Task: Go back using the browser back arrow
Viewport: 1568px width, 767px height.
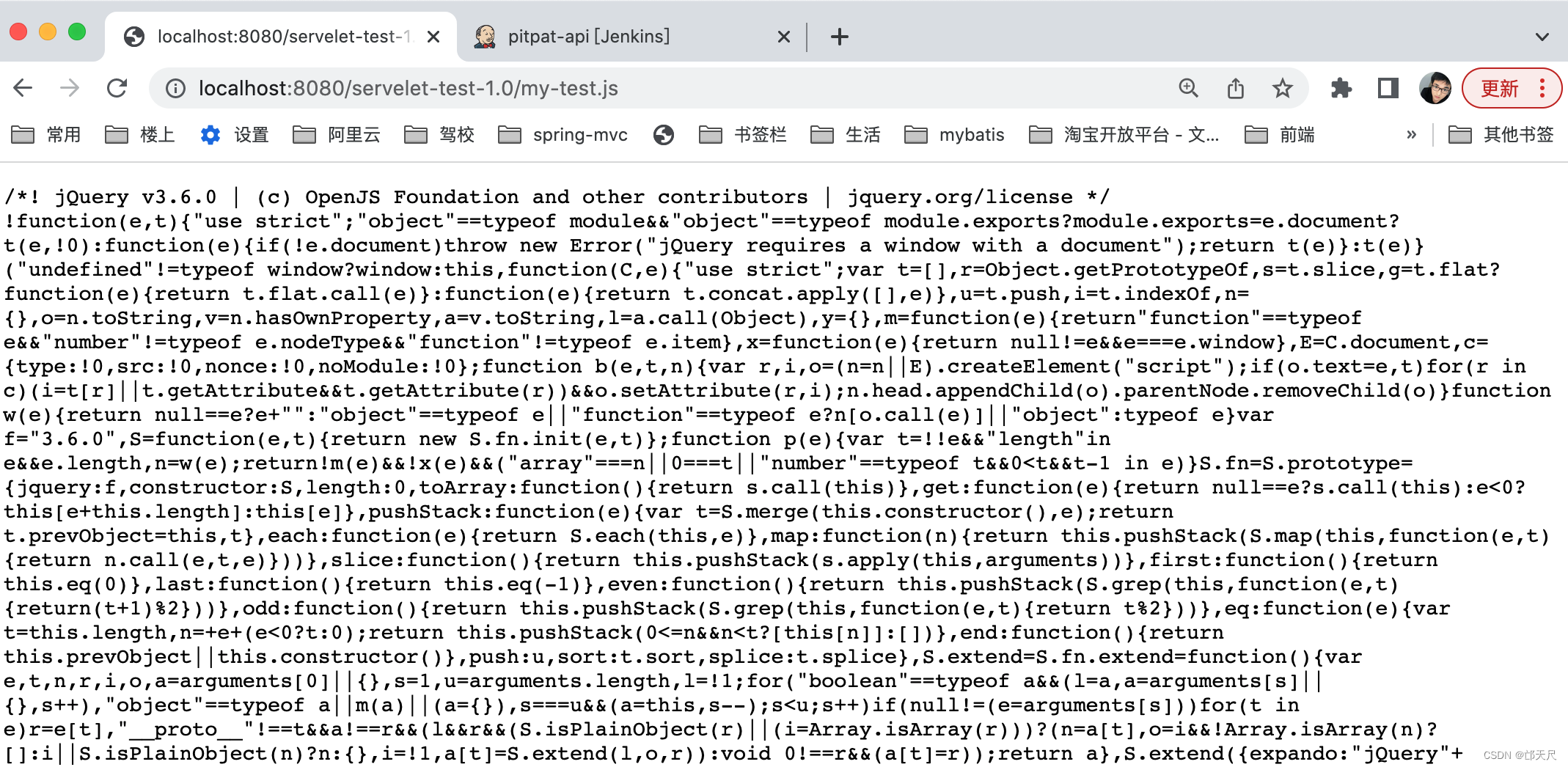Action: [x=23, y=89]
